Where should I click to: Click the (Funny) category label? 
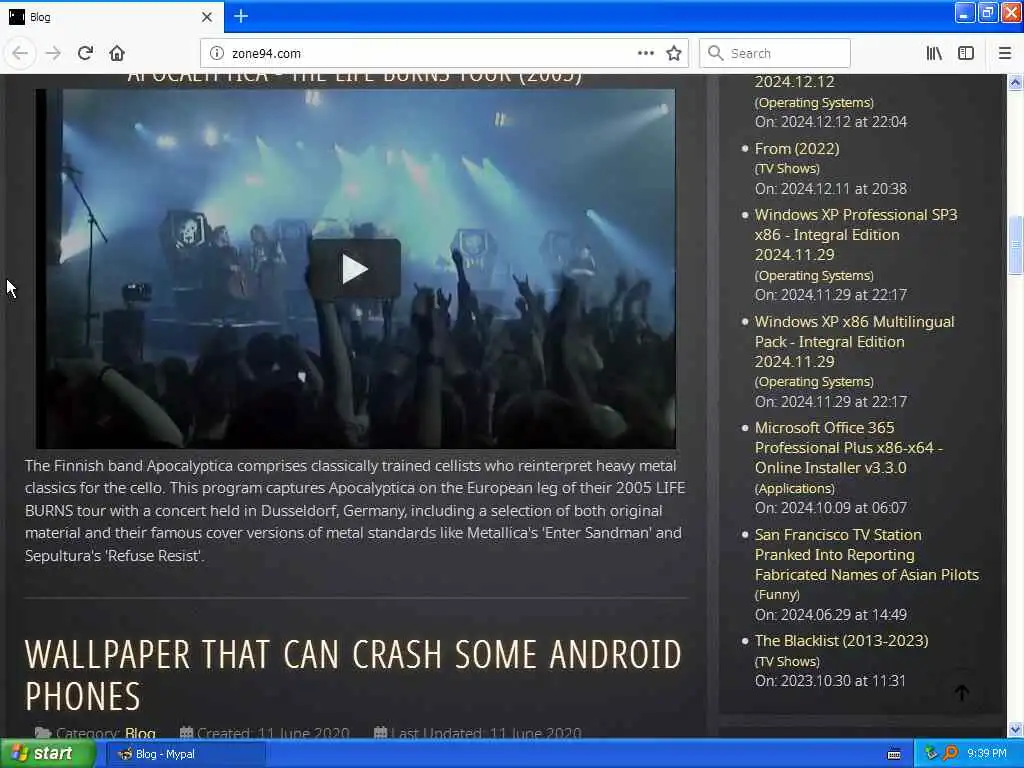tap(777, 595)
